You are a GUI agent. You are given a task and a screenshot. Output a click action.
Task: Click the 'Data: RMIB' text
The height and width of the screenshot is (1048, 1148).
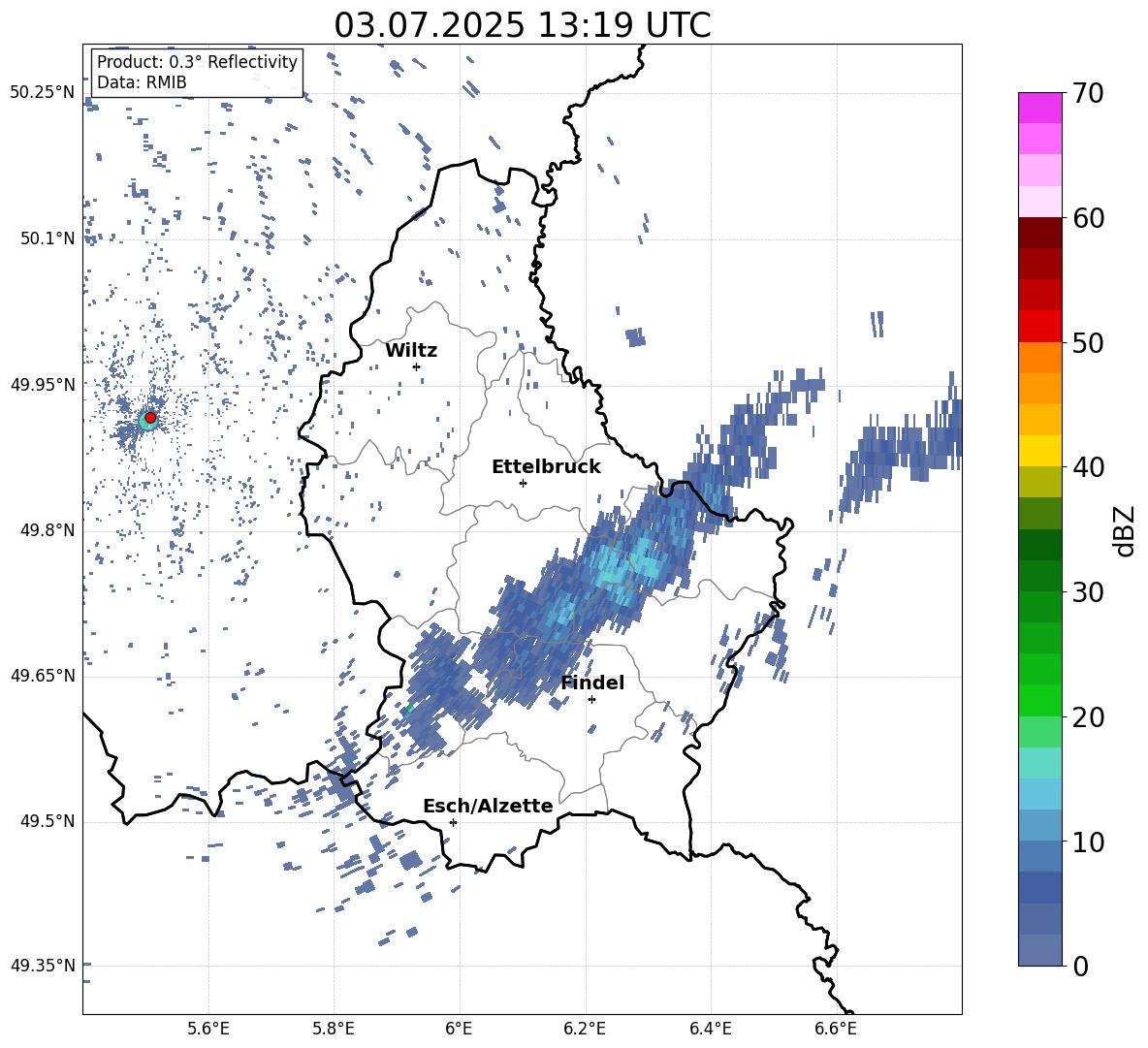(142, 82)
